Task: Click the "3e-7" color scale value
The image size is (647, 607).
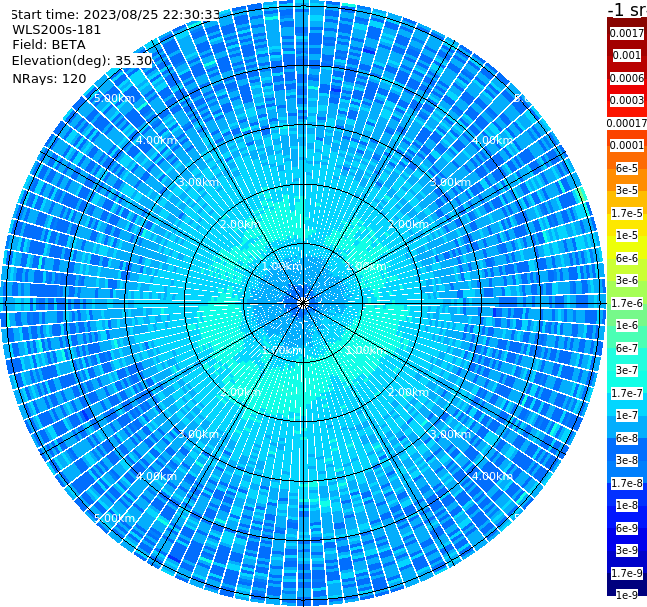Action: [627, 370]
